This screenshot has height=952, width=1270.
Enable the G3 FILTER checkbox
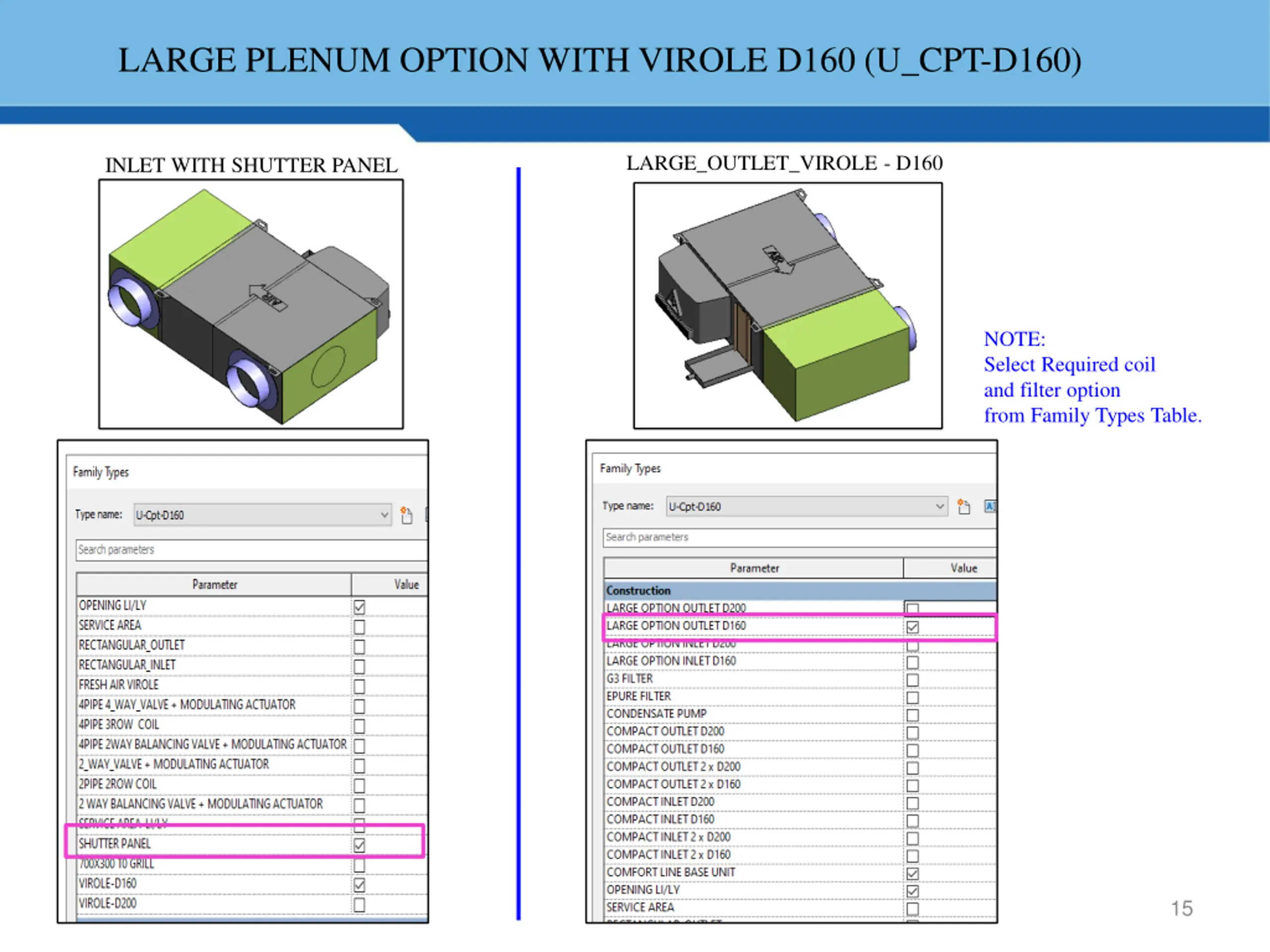[912, 680]
